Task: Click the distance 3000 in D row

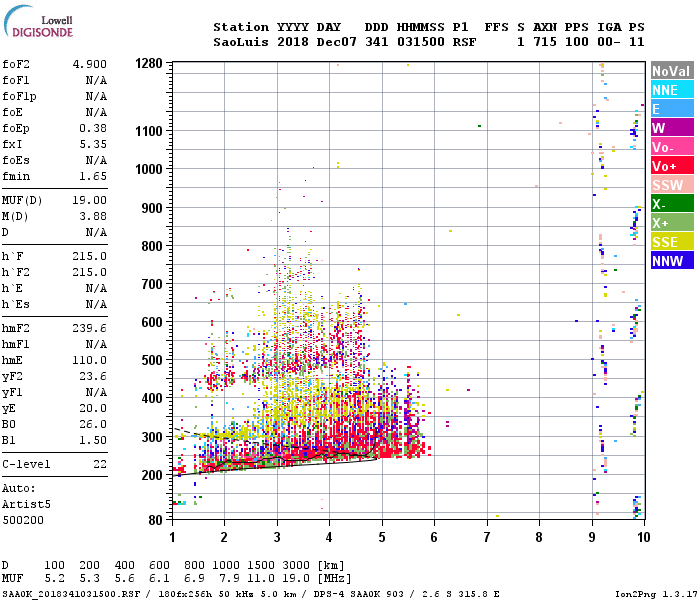Action: pyautogui.click(x=296, y=565)
